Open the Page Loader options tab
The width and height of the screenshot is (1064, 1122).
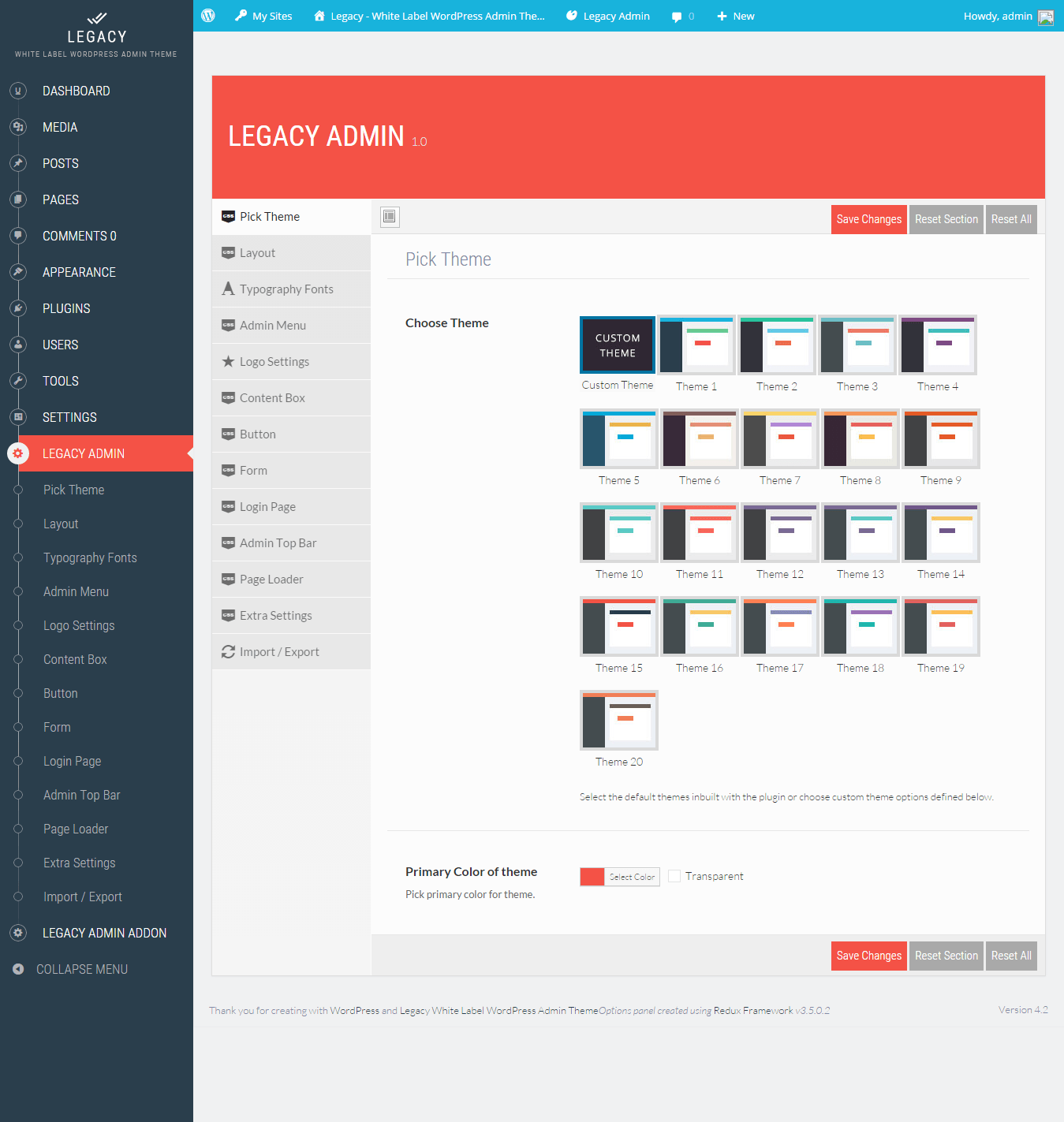pos(291,580)
